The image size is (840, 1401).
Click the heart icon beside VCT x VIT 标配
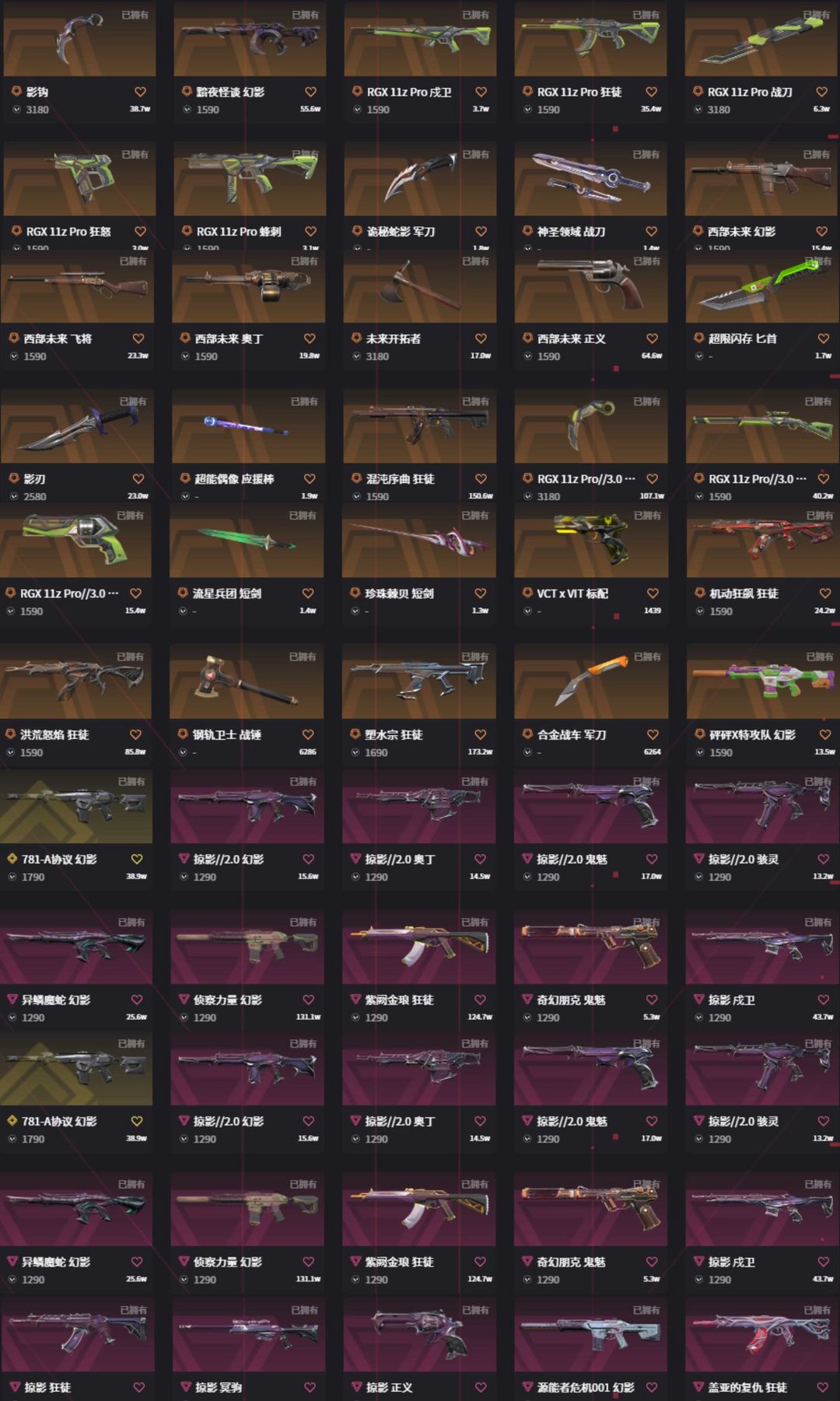pyautogui.click(x=653, y=593)
